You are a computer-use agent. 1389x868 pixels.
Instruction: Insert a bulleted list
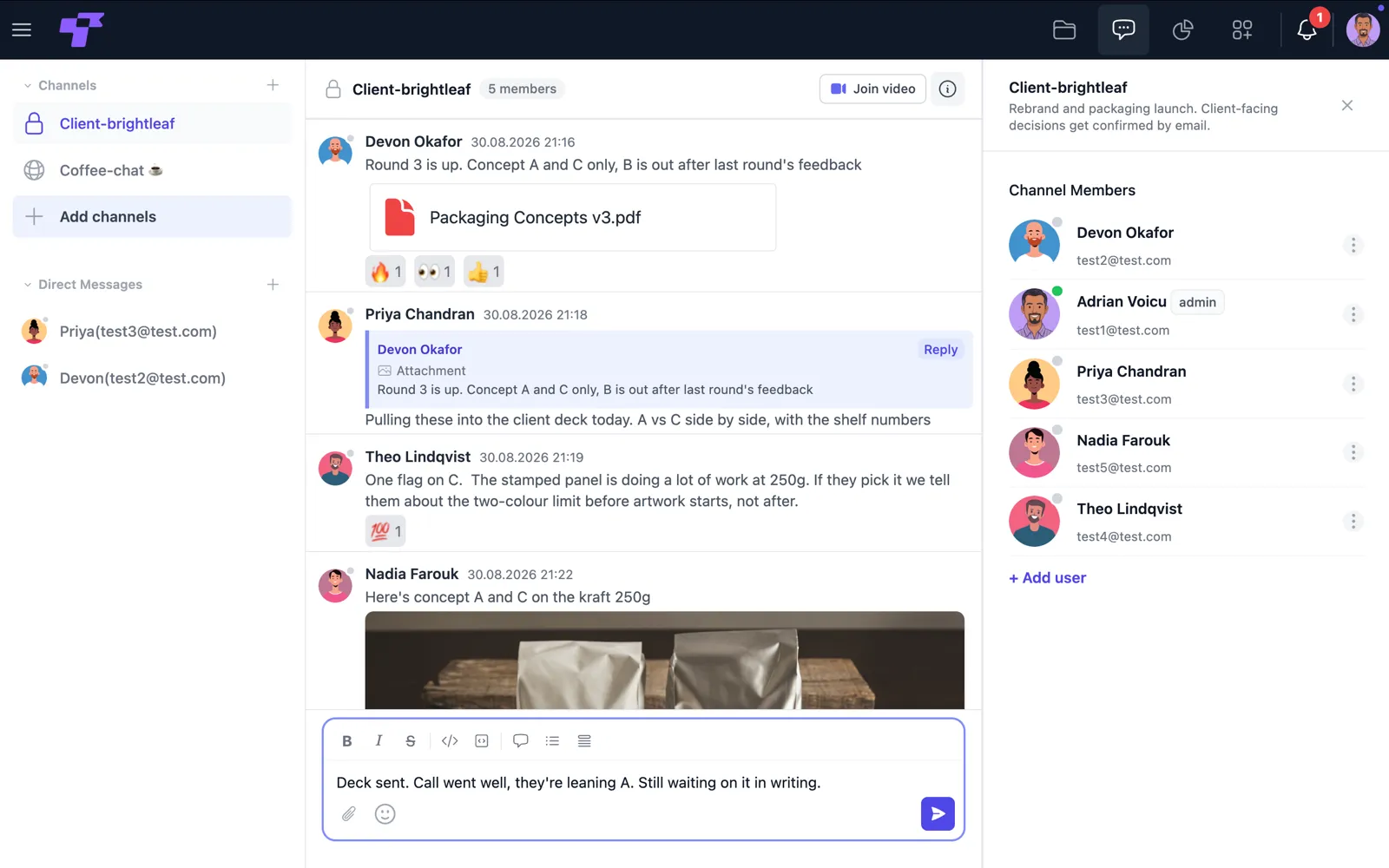[552, 740]
